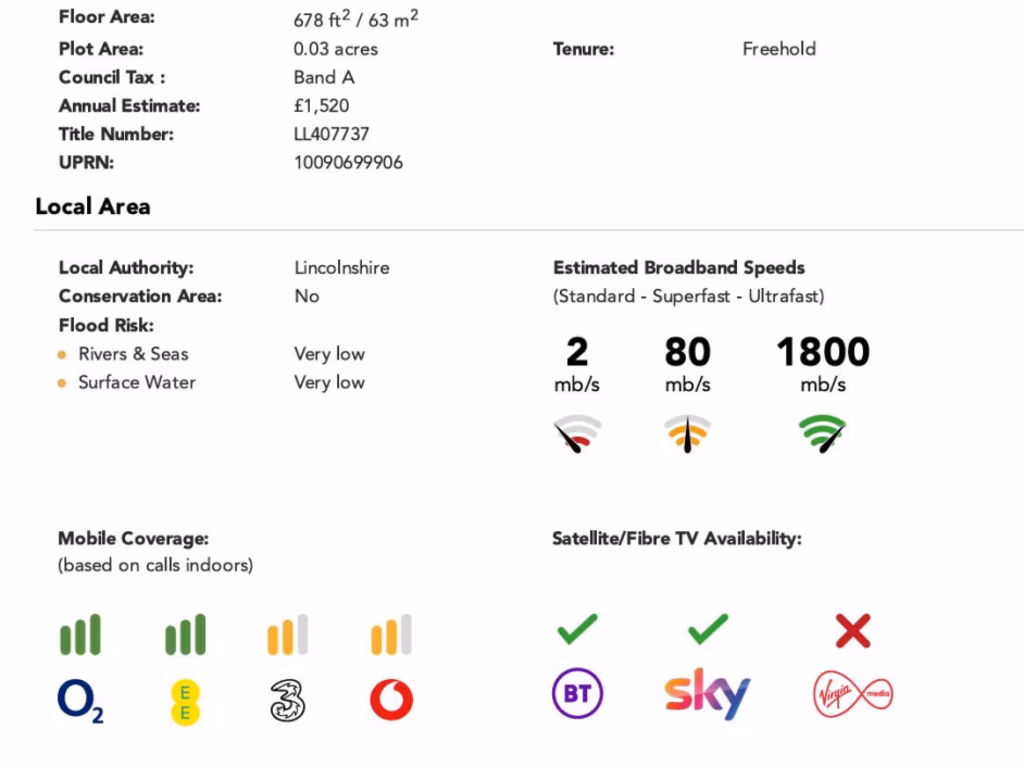Screen dimensions: 1024x768
Task: Click the Freehold tenure value
Action: [x=779, y=49]
